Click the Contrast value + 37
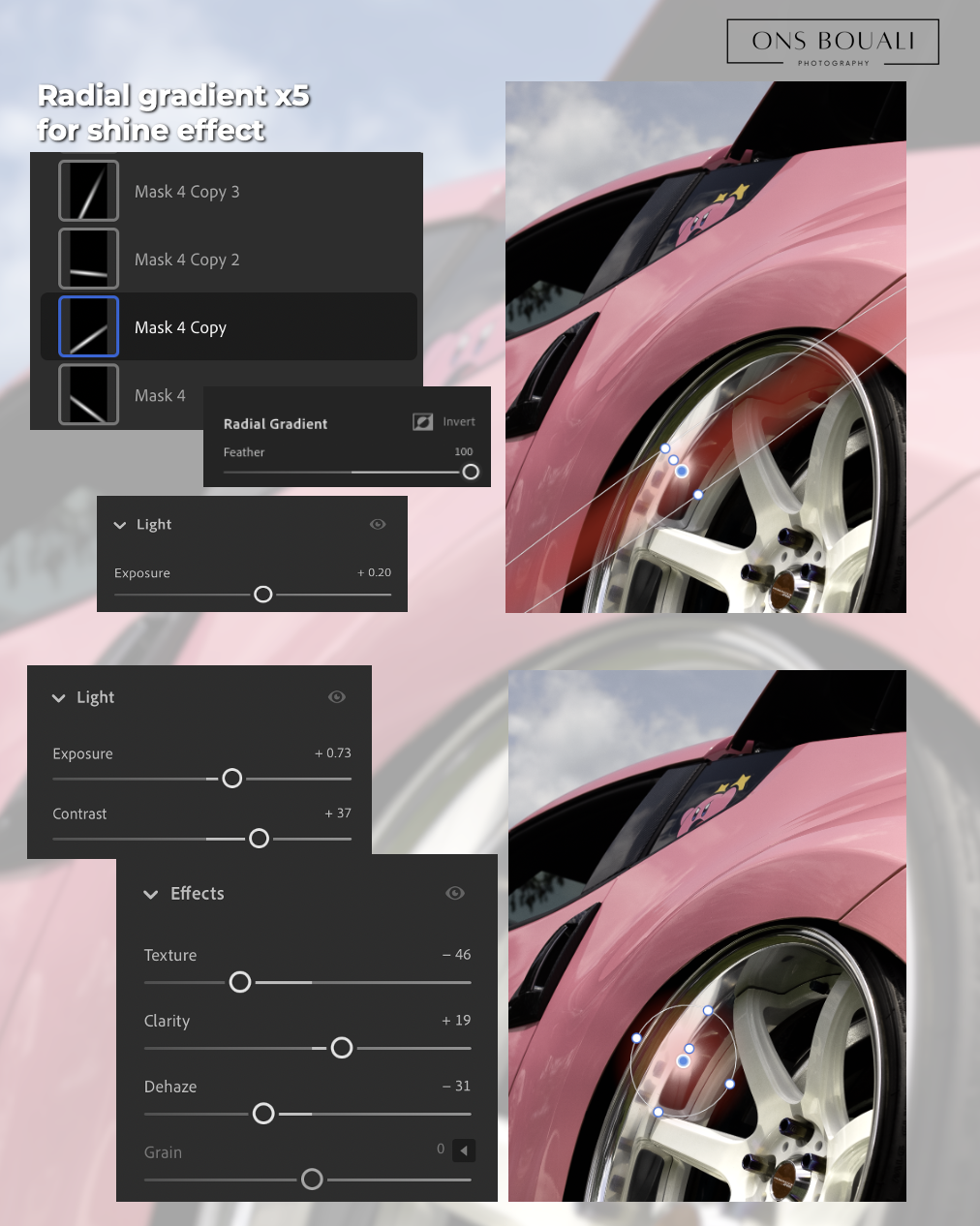 point(338,812)
